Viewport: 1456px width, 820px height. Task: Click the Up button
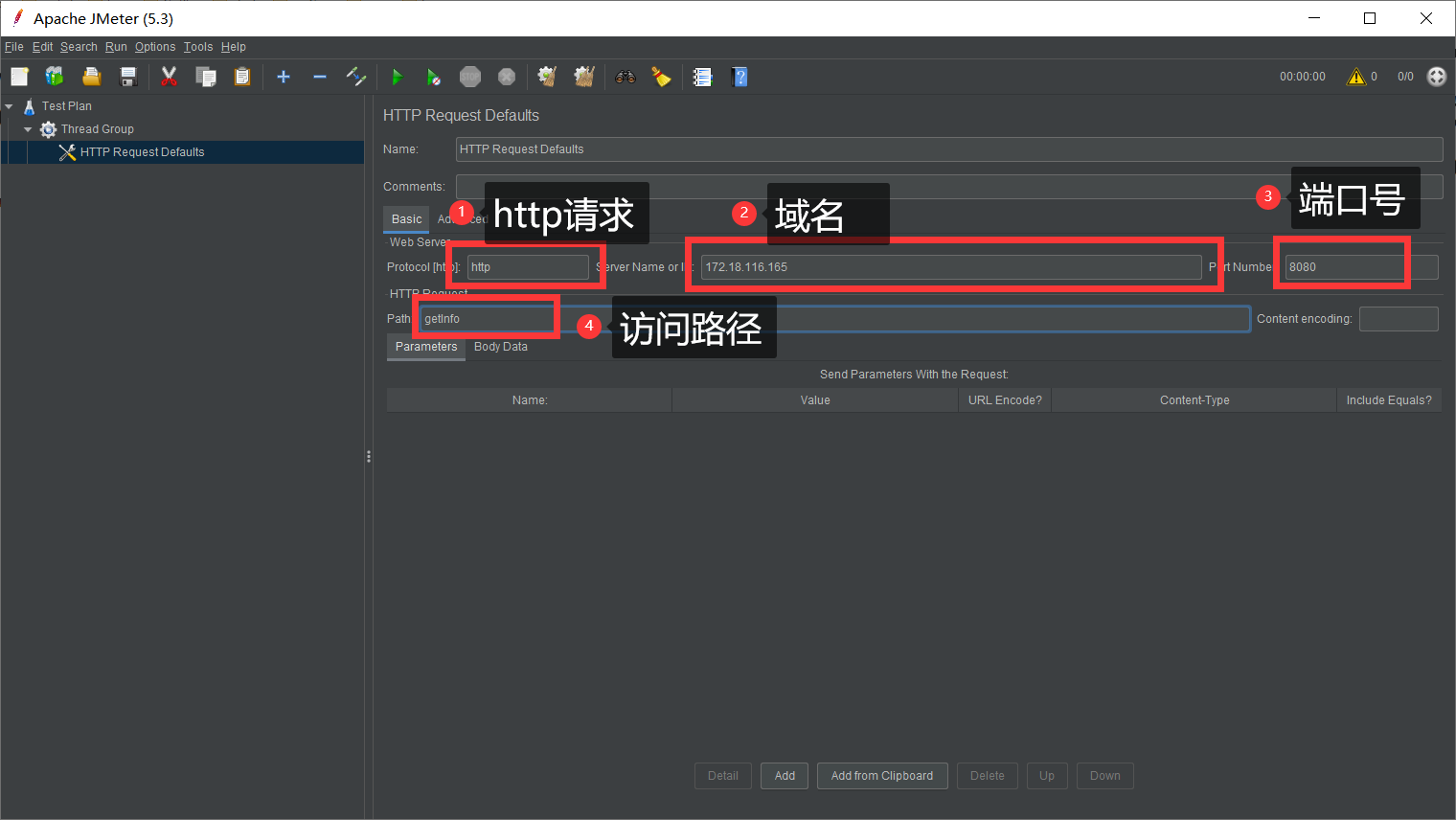tap(1047, 776)
